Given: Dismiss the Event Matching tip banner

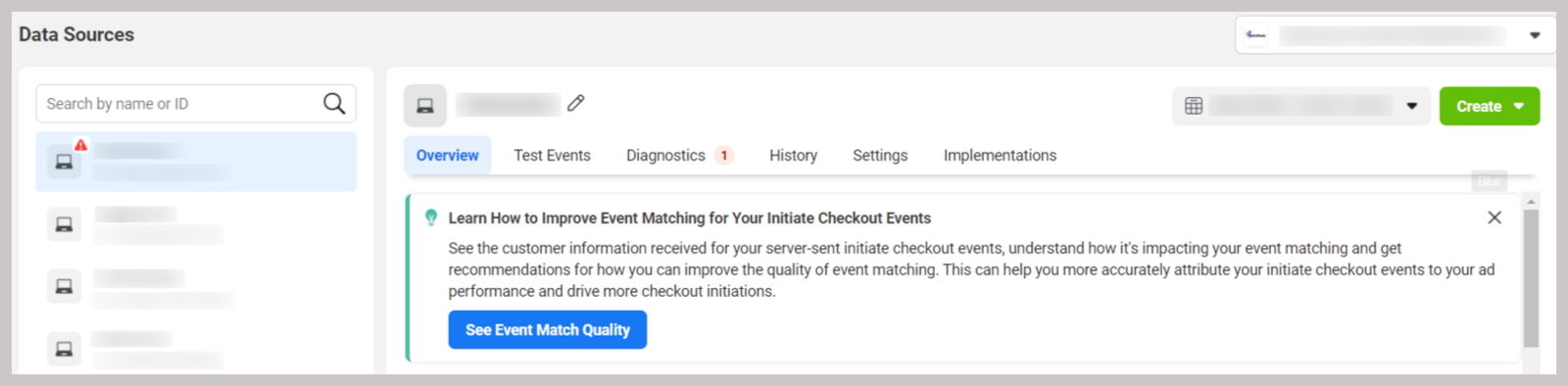Looking at the screenshot, I should [1494, 217].
